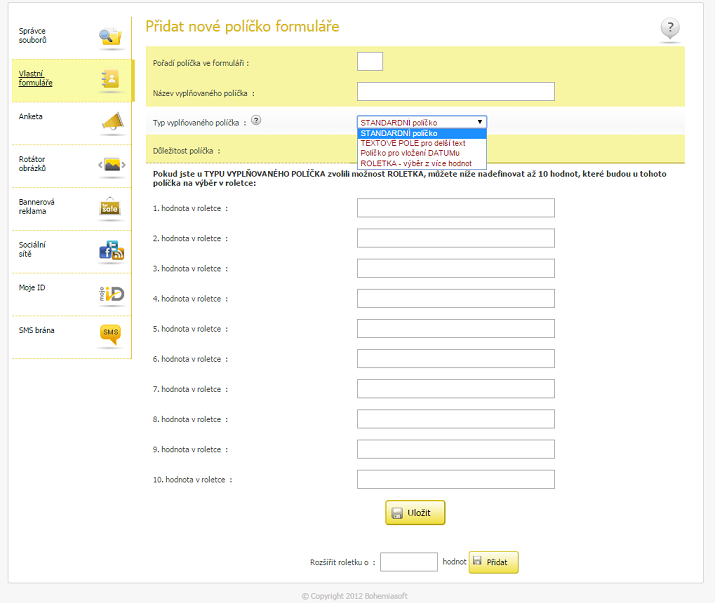The width and height of the screenshot is (715, 603).
Task: Open the Bannerová reklama sale tag icon
Action: pos(110,207)
